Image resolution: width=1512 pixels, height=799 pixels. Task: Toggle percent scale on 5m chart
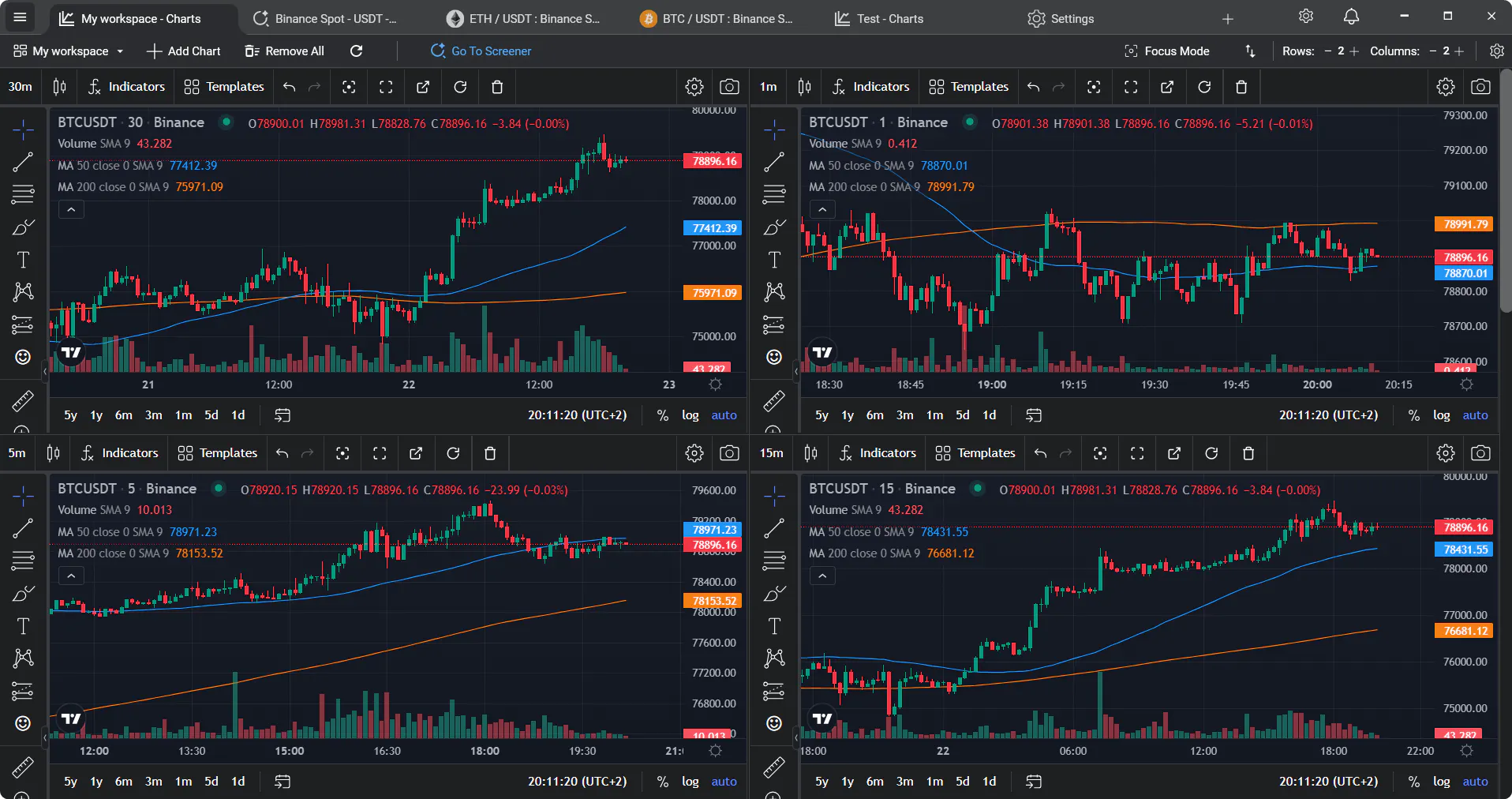click(663, 782)
